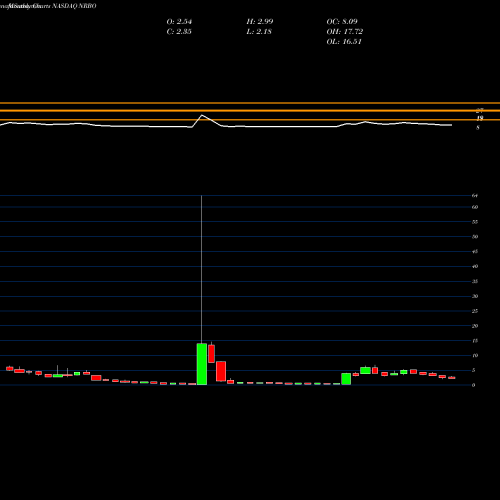
Task: Click the 'OL: 16.51' value
Action: [x=344, y=41]
